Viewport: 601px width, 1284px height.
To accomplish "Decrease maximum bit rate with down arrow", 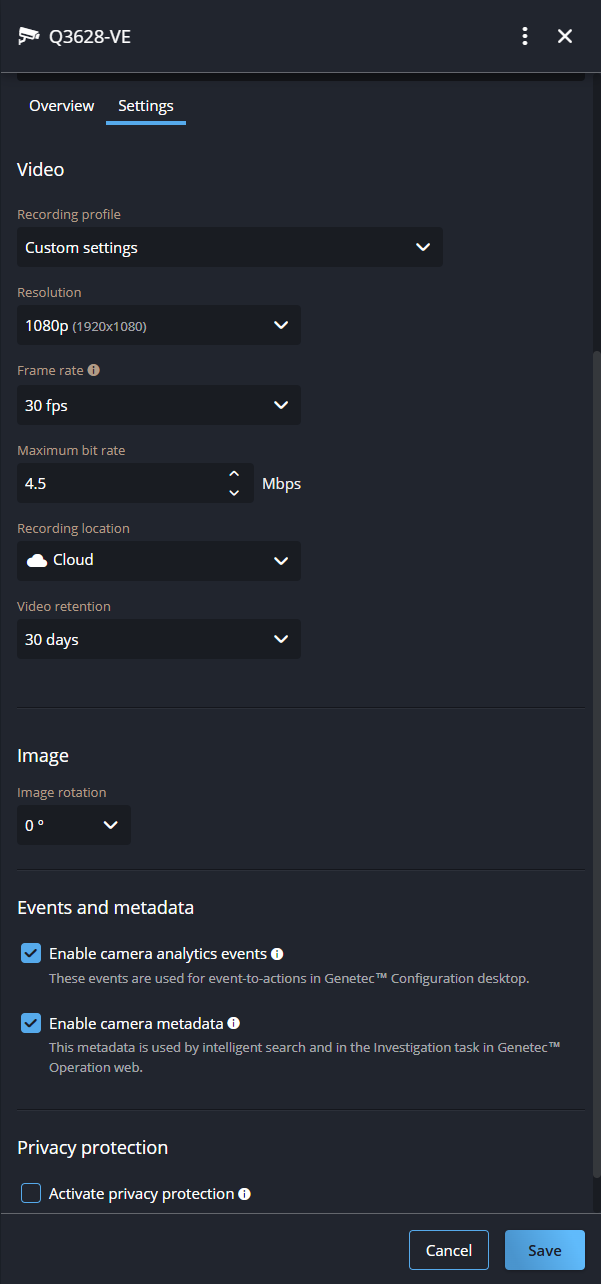I will pos(234,492).
